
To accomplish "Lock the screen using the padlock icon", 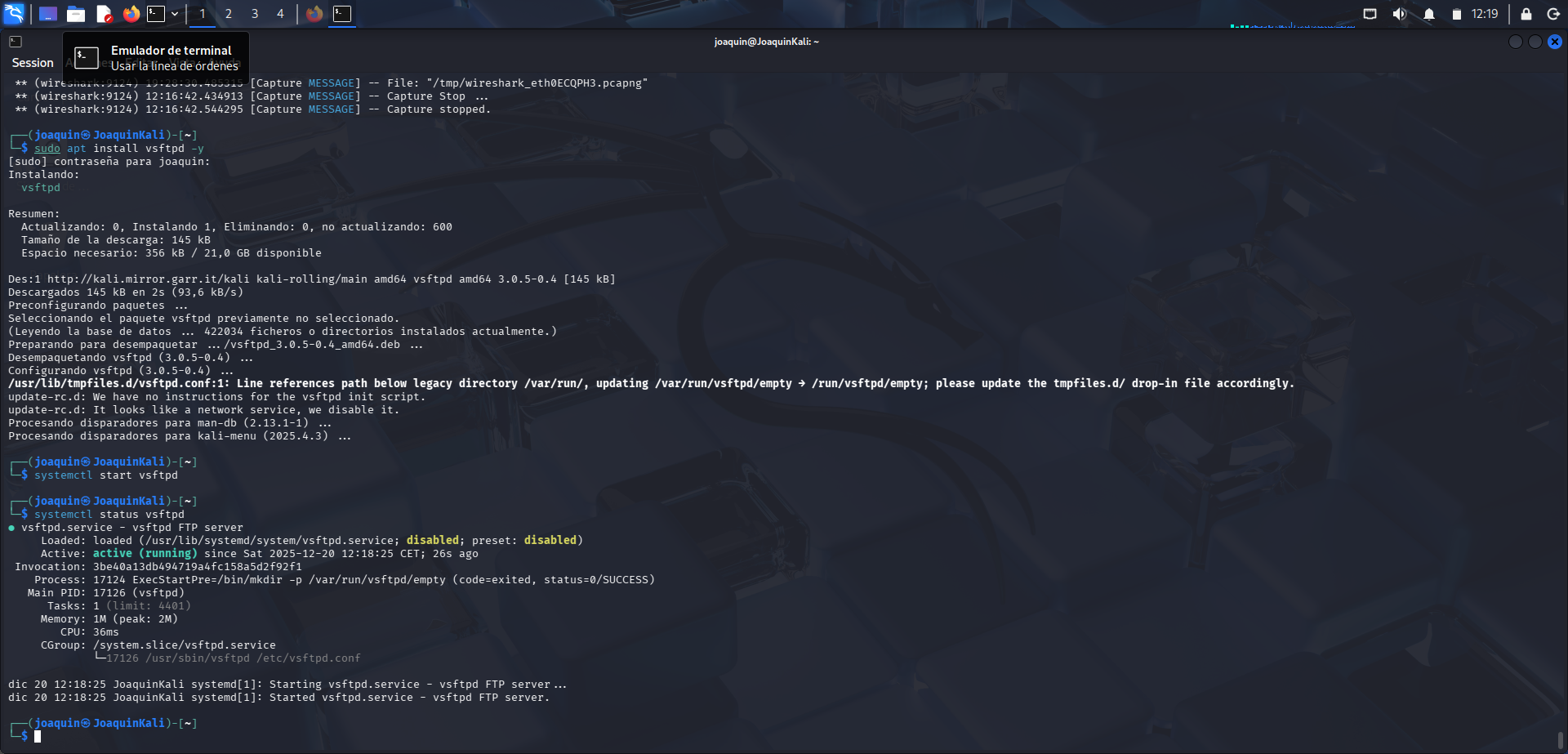I will pos(1524,13).
